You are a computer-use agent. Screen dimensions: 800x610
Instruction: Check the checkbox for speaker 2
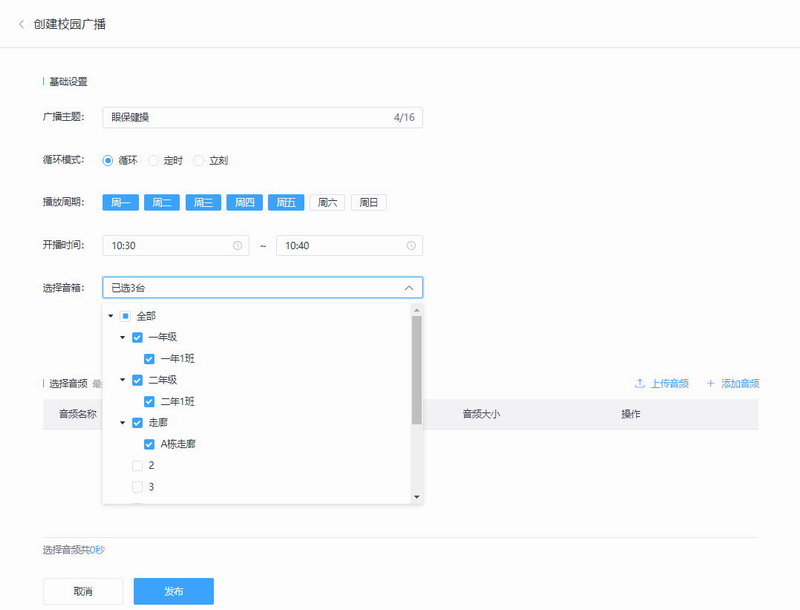(x=137, y=466)
